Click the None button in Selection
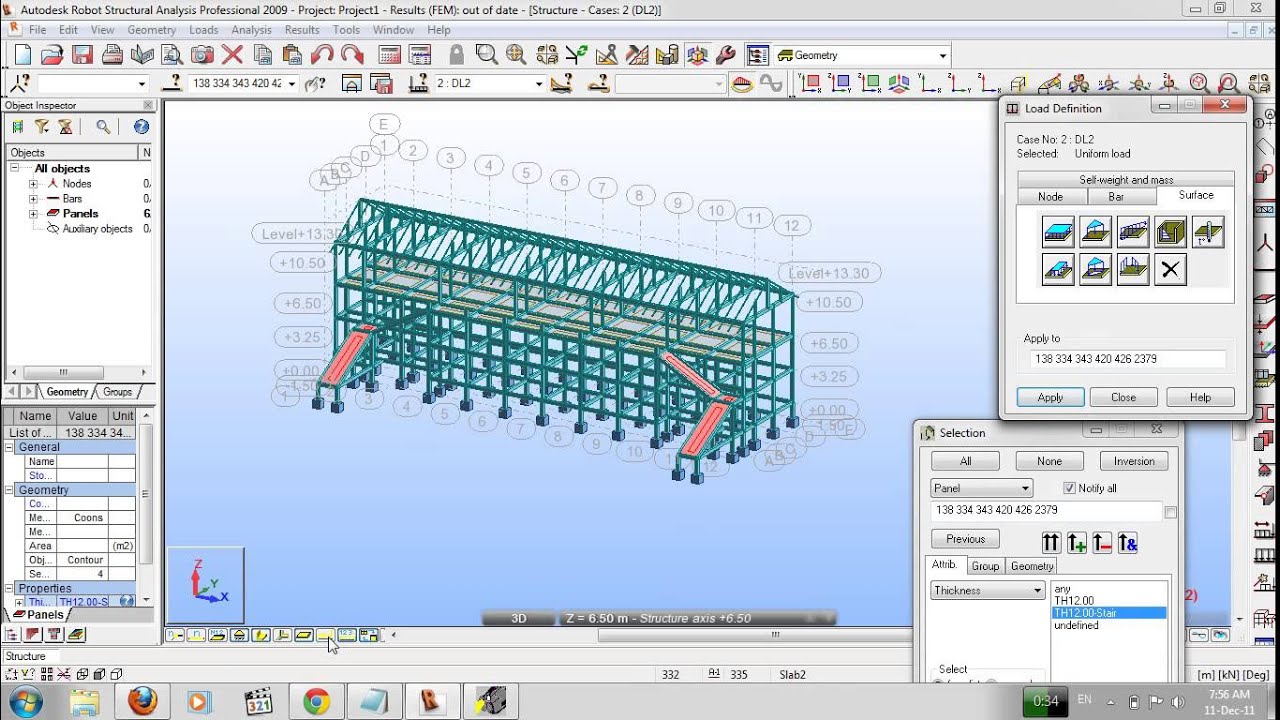The width and height of the screenshot is (1280, 720). coord(1049,461)
